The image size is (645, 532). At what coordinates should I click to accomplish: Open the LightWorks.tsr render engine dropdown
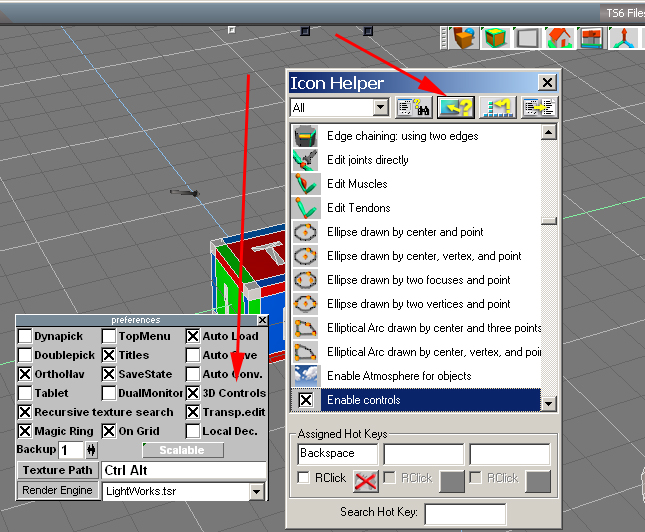pyautogui.click(x=257, y=491)
